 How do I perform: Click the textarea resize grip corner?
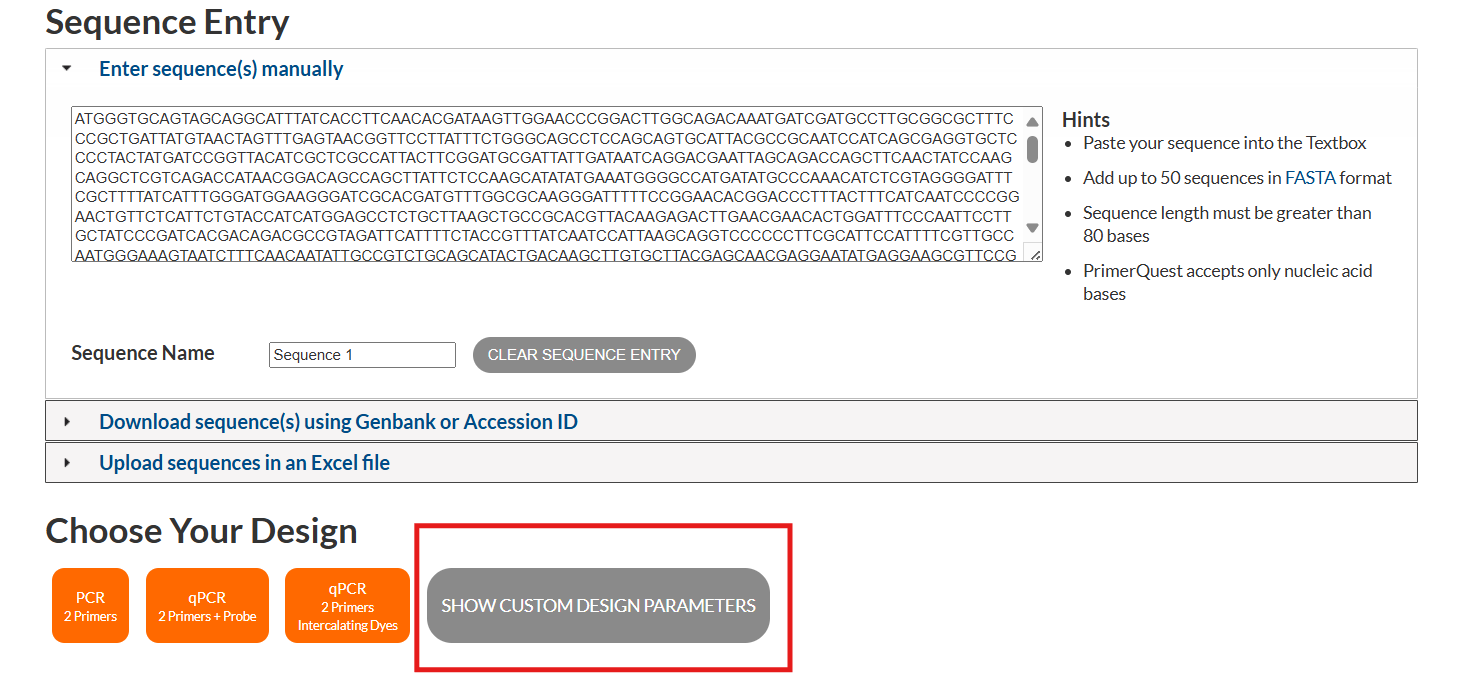(x=1034, y=254)
